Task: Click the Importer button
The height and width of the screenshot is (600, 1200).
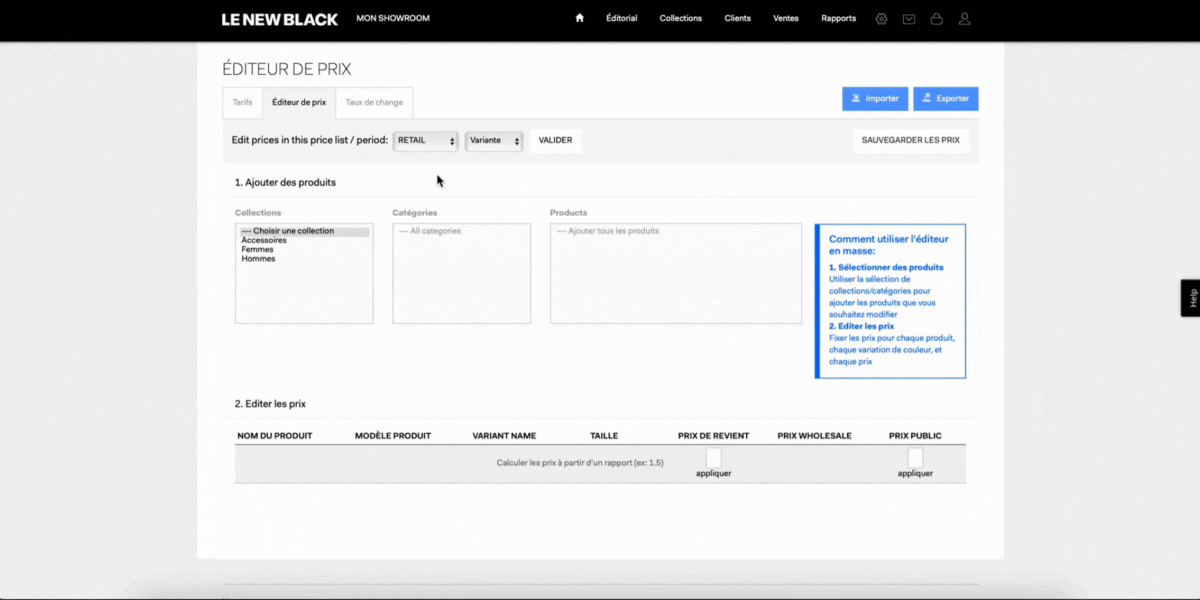Action: (875, 98)
